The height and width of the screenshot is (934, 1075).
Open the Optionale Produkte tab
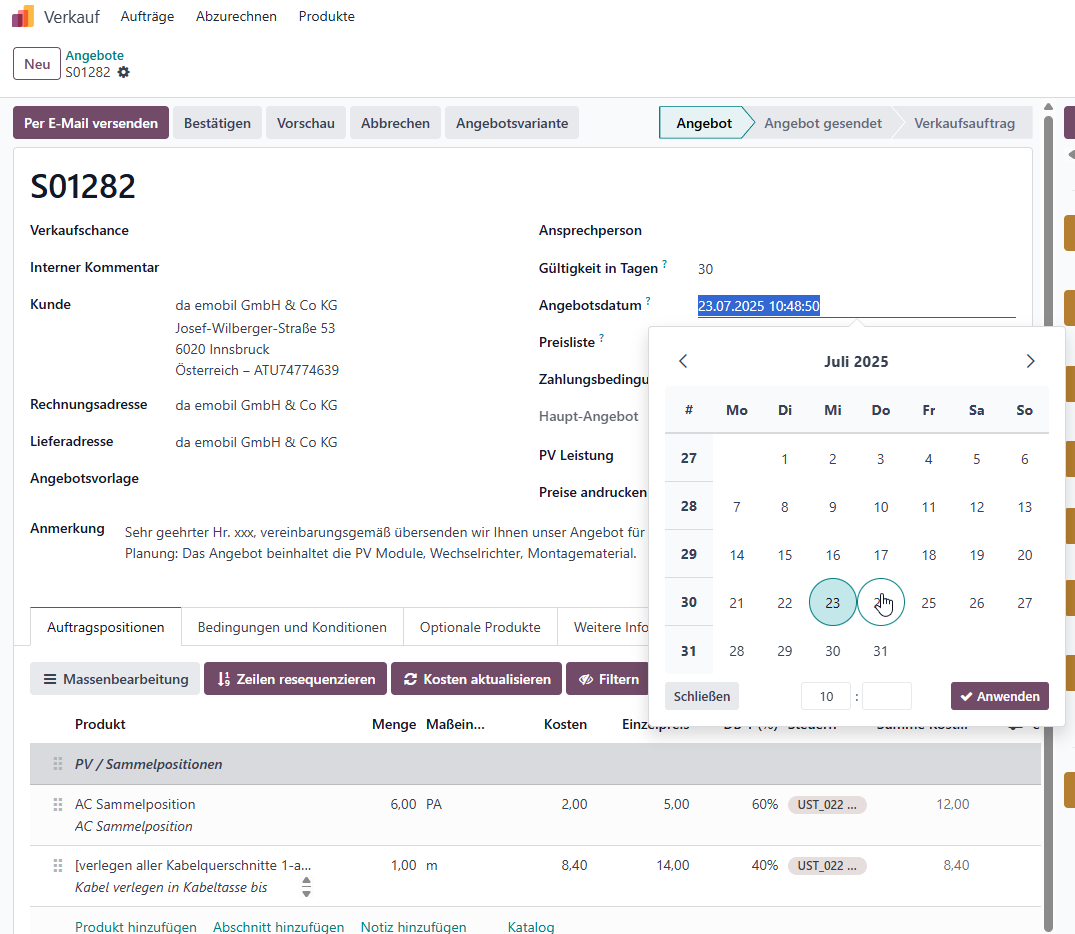480,627
